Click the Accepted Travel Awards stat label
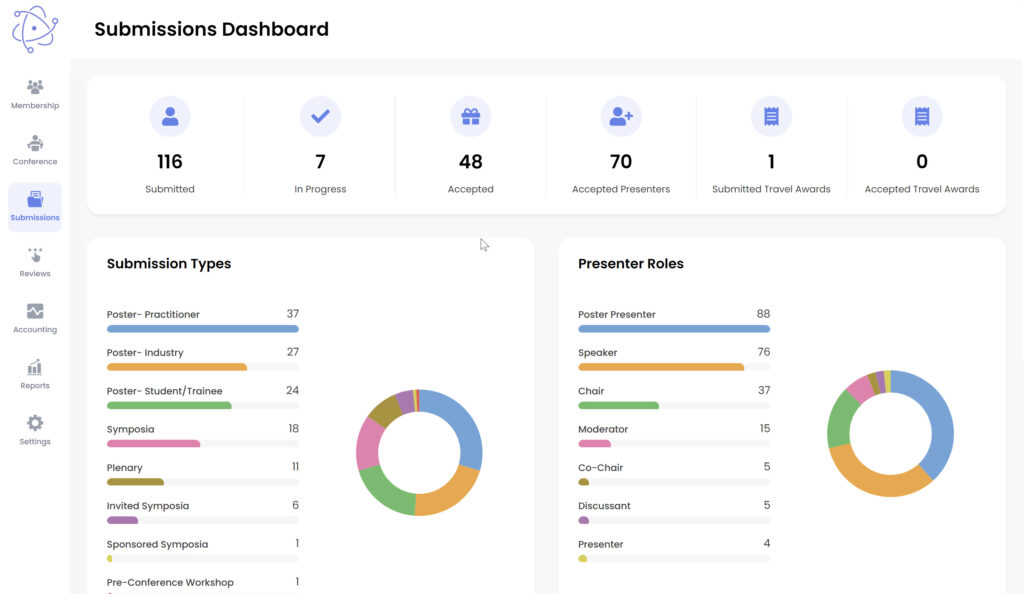Viewport: 1024px width, 594px height. (921, 189)
